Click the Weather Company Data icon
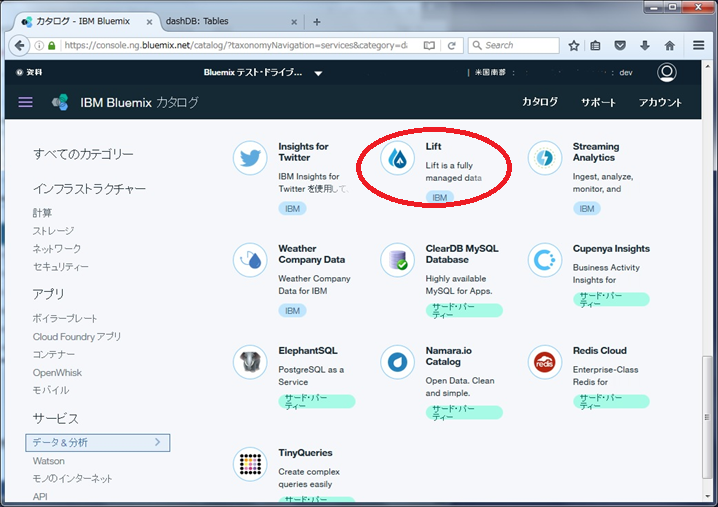This screenshot has height=507, width=718. (x=250, y=260)
